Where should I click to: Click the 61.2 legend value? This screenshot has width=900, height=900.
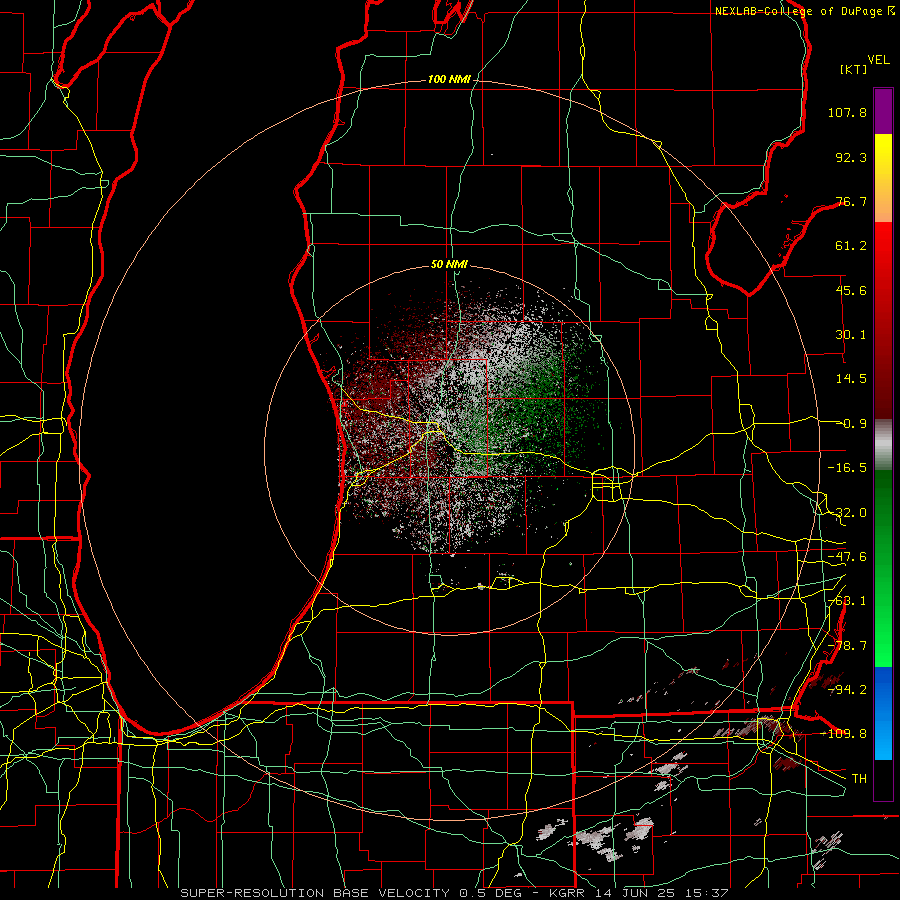pos(851,246)
